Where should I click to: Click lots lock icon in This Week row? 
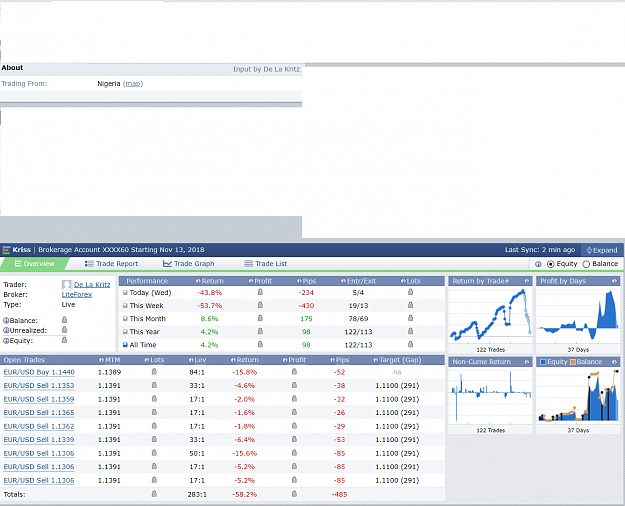tap(411, 305)
